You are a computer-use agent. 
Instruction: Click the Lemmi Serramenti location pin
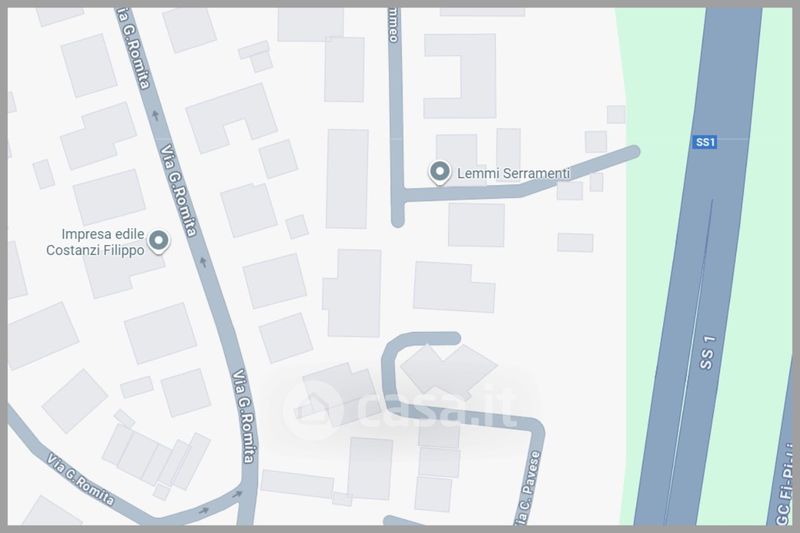coord(439,172)
